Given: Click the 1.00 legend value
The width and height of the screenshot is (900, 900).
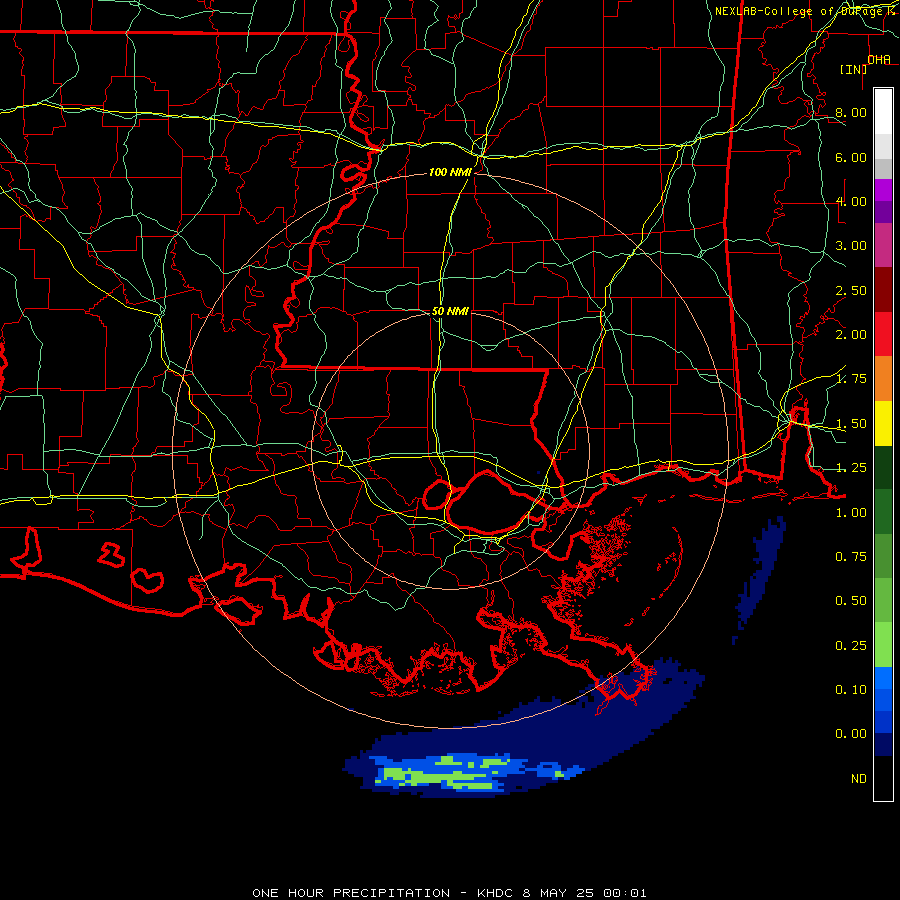Looking at the screenshot, I should click(851, 513).
